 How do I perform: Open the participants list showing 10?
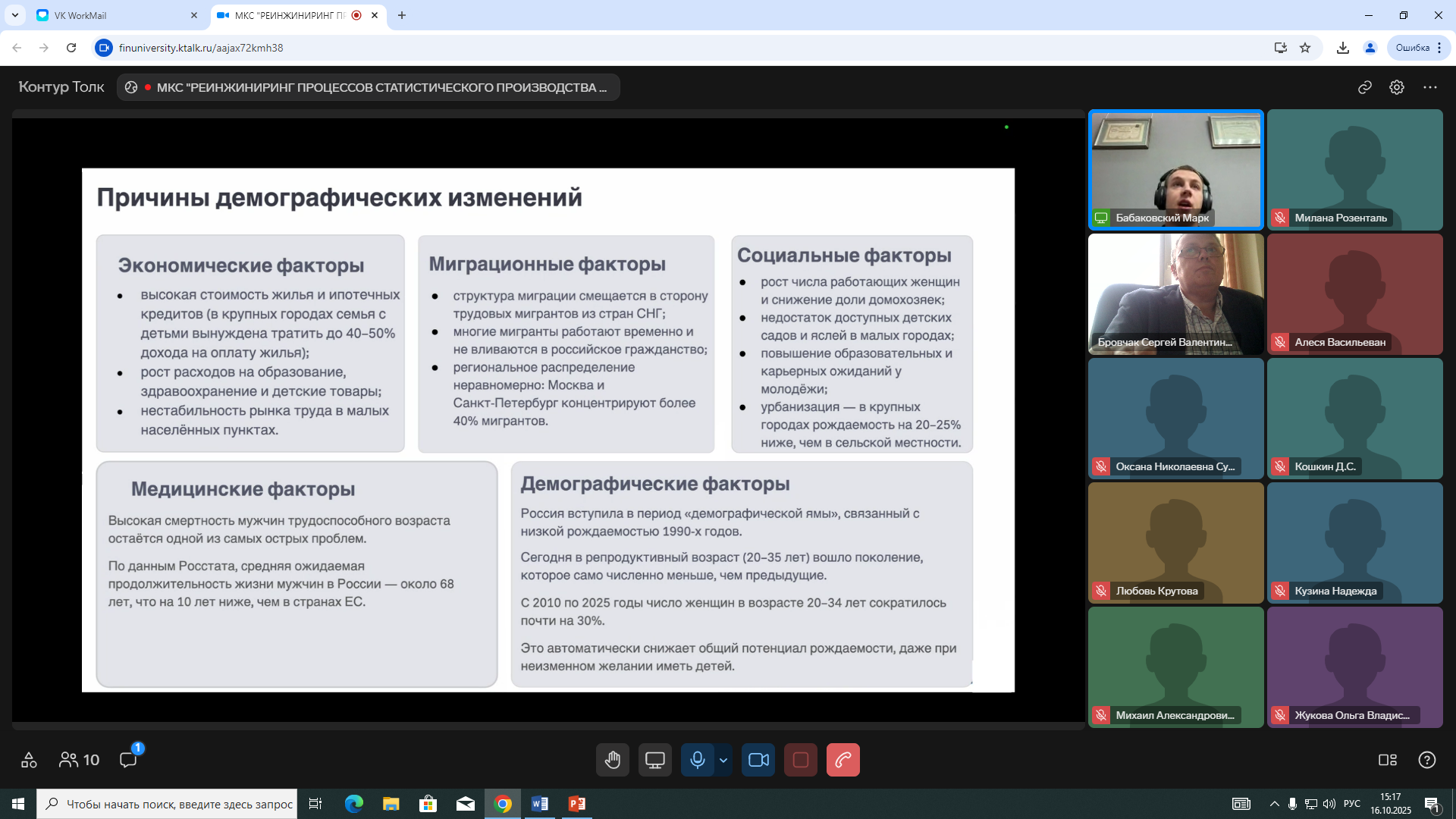click(x=80, y=760)
